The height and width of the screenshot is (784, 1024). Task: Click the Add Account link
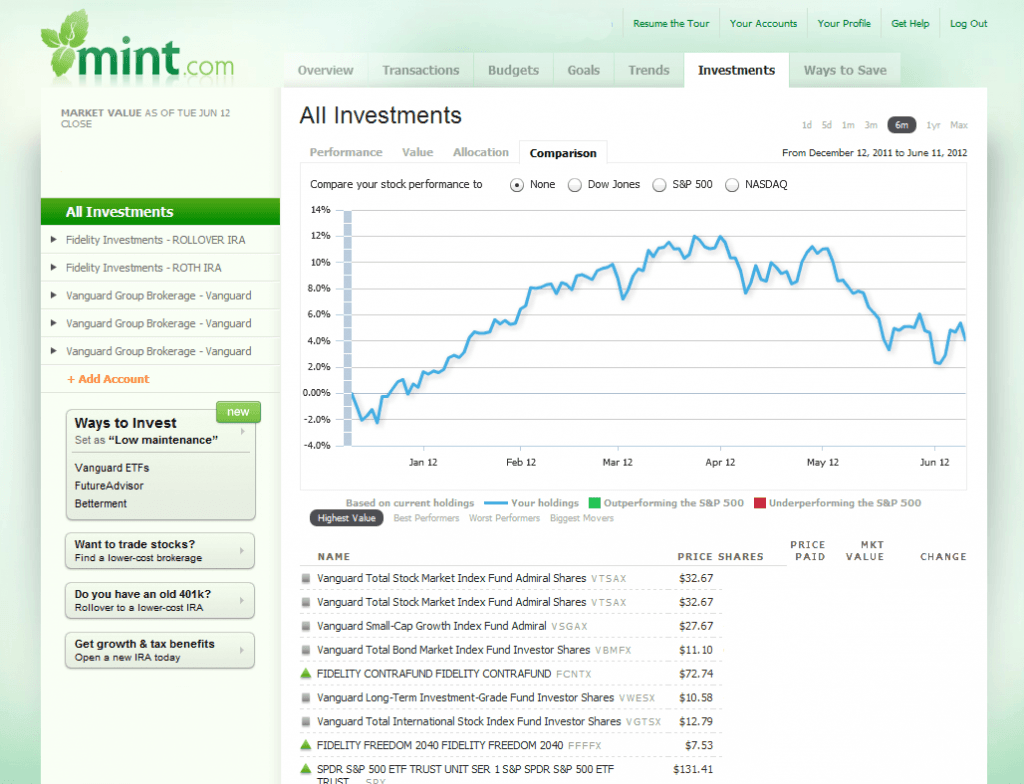pyautogui.click(x=108, y=379)
